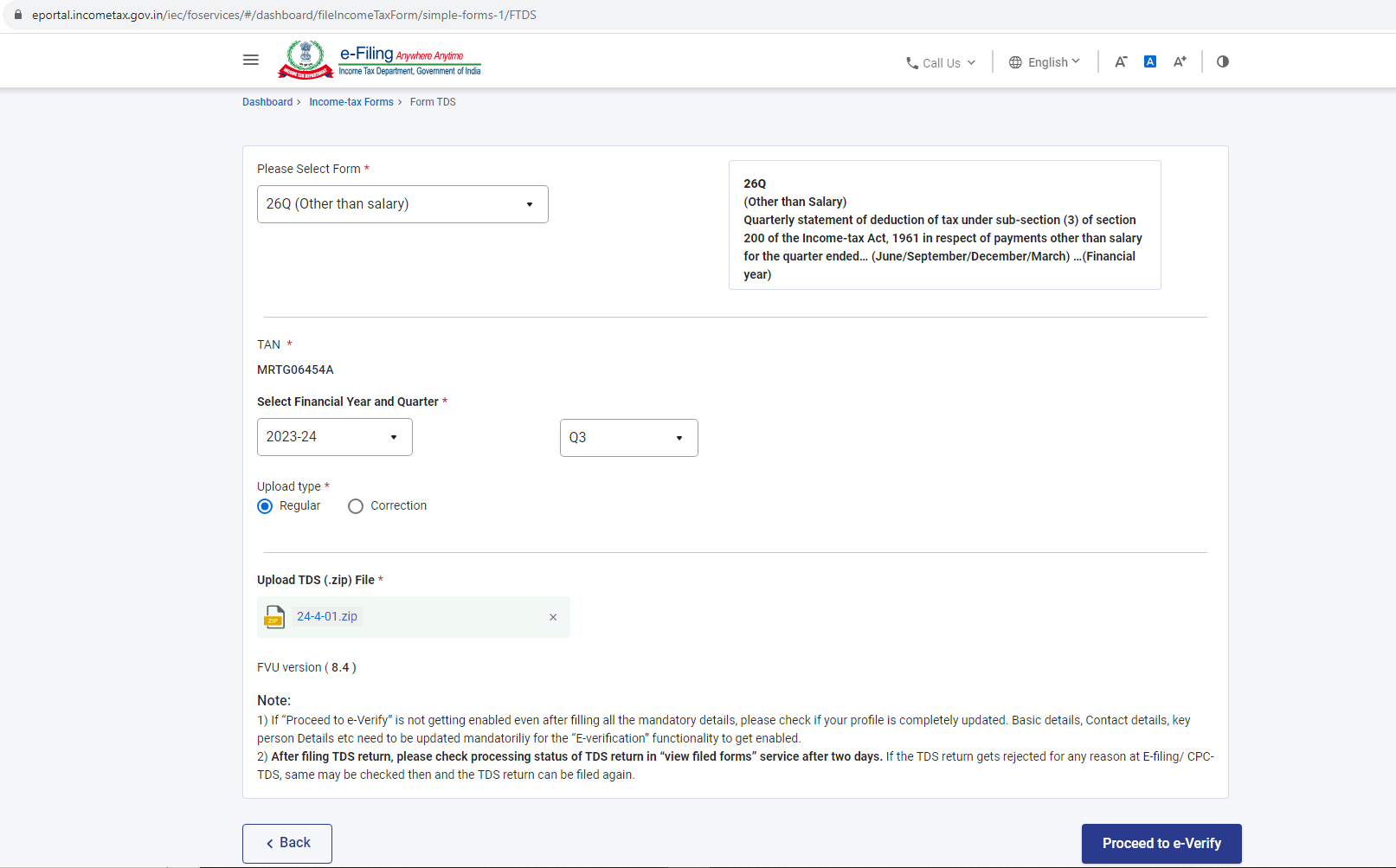Click Proceed to e-Verify button
This screenshot has height=868, width=1396.
[x=1161, y=844]
